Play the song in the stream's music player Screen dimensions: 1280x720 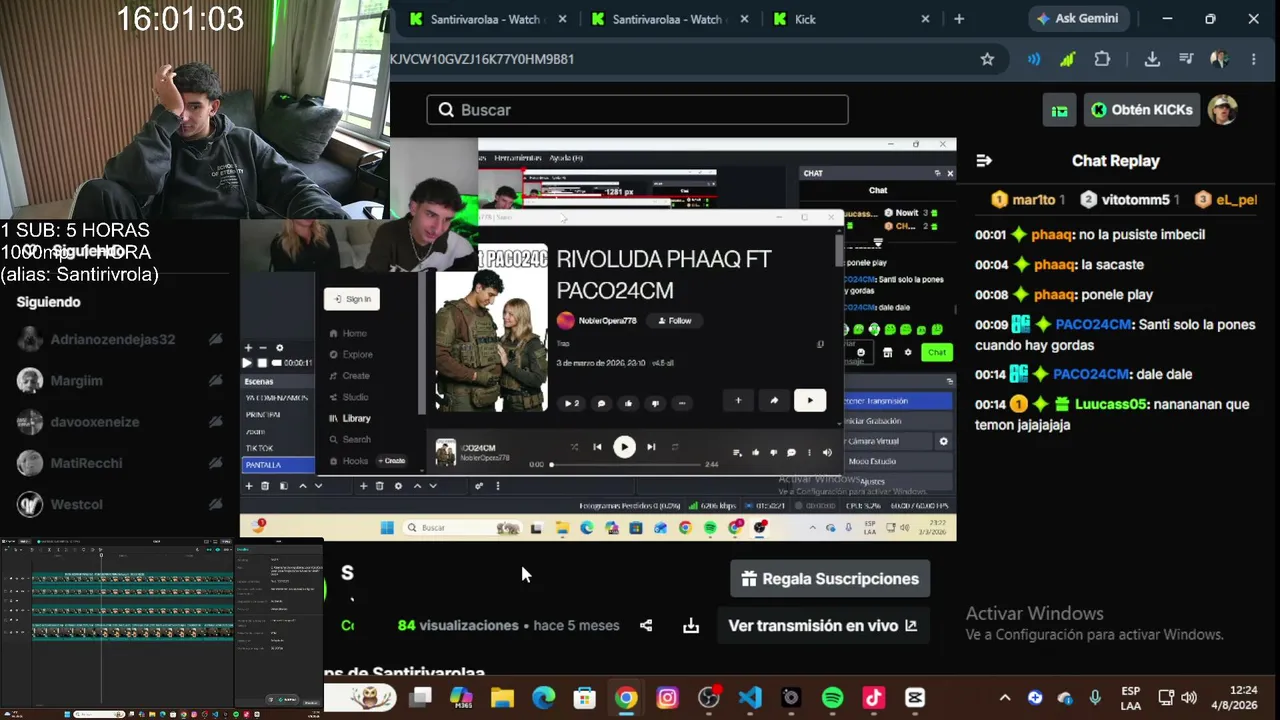624,447
